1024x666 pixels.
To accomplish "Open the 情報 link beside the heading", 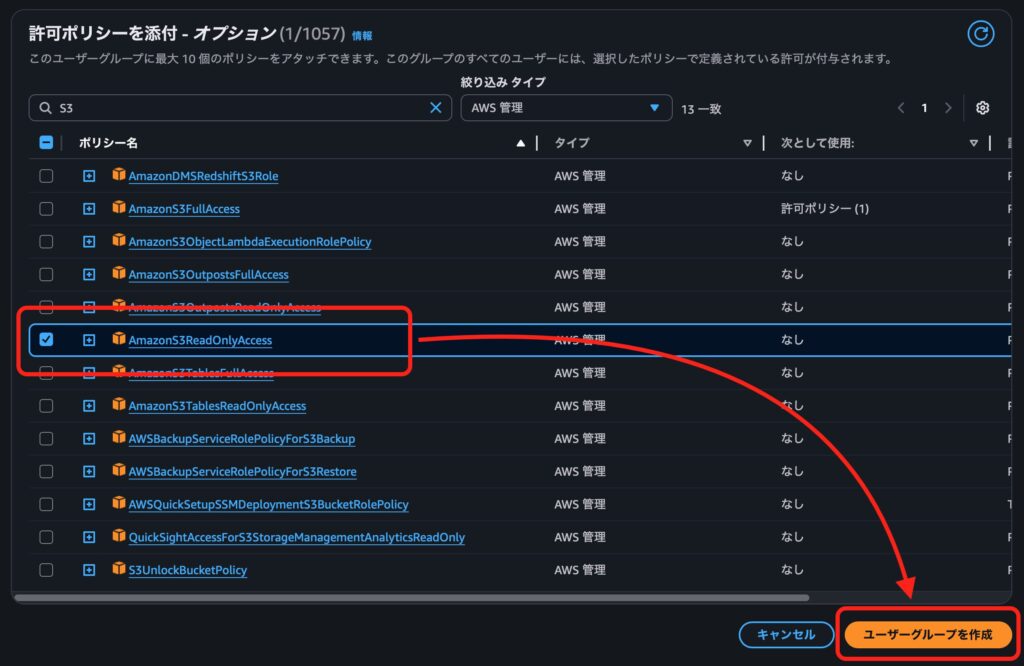I will coord(362,36).
